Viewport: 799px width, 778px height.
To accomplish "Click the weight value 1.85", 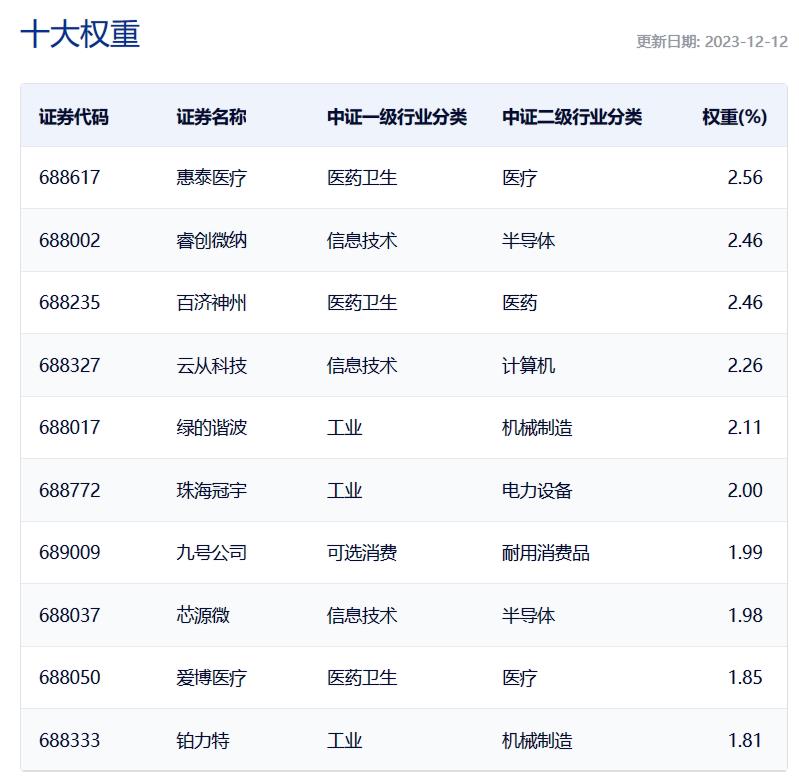I will (745, 678).
